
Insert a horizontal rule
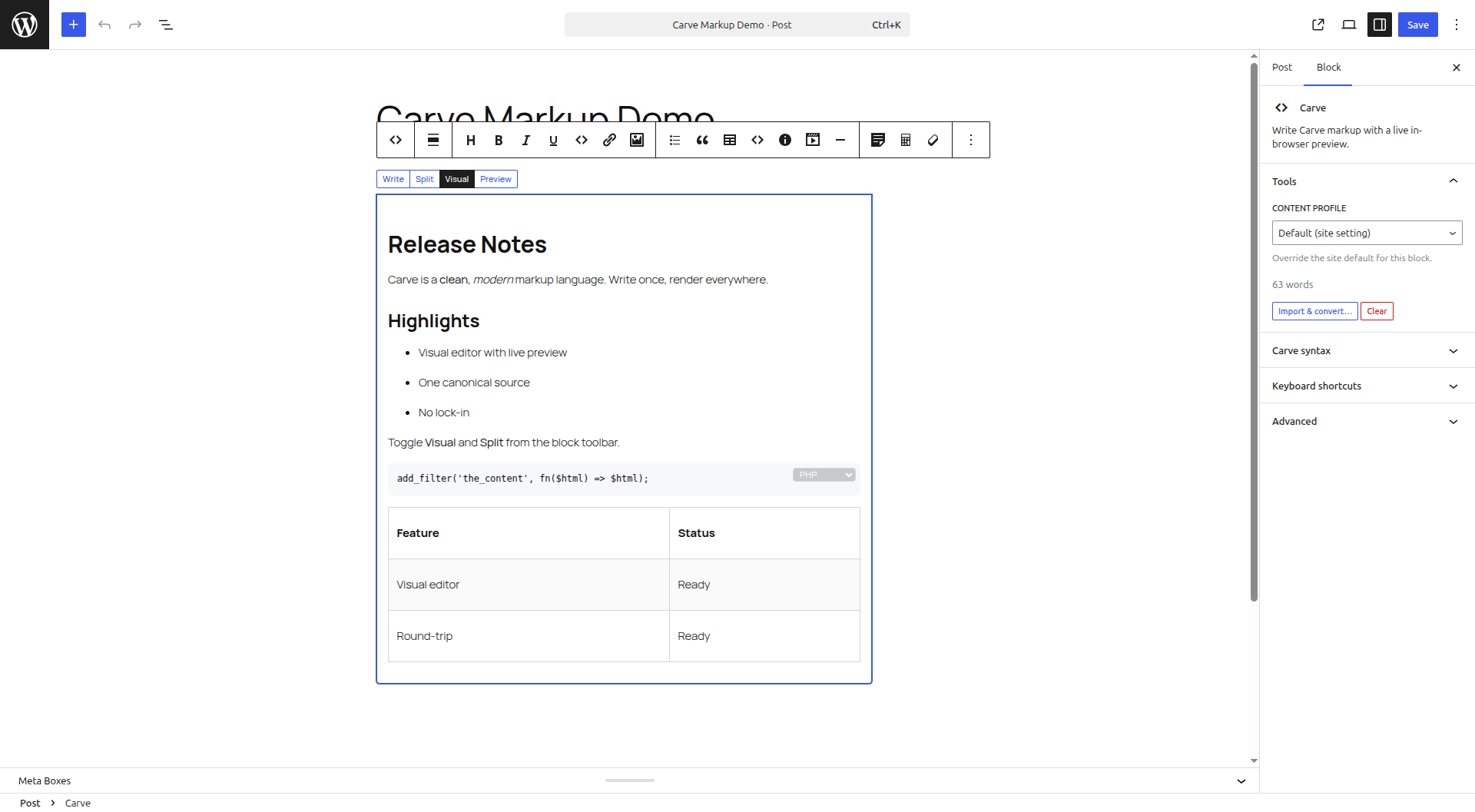click(840, 140)
